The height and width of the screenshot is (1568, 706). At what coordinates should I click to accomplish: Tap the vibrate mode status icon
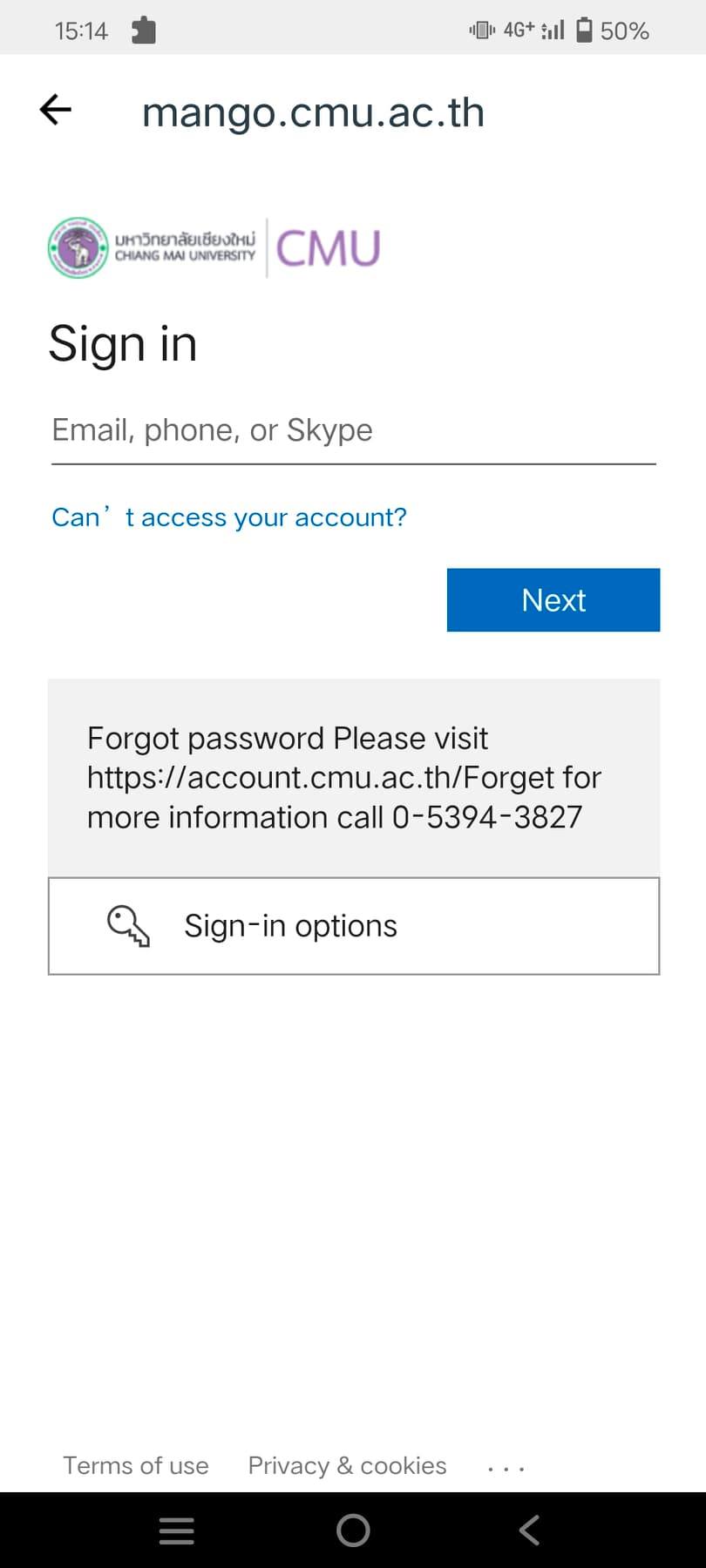click(x=481, y=30)
